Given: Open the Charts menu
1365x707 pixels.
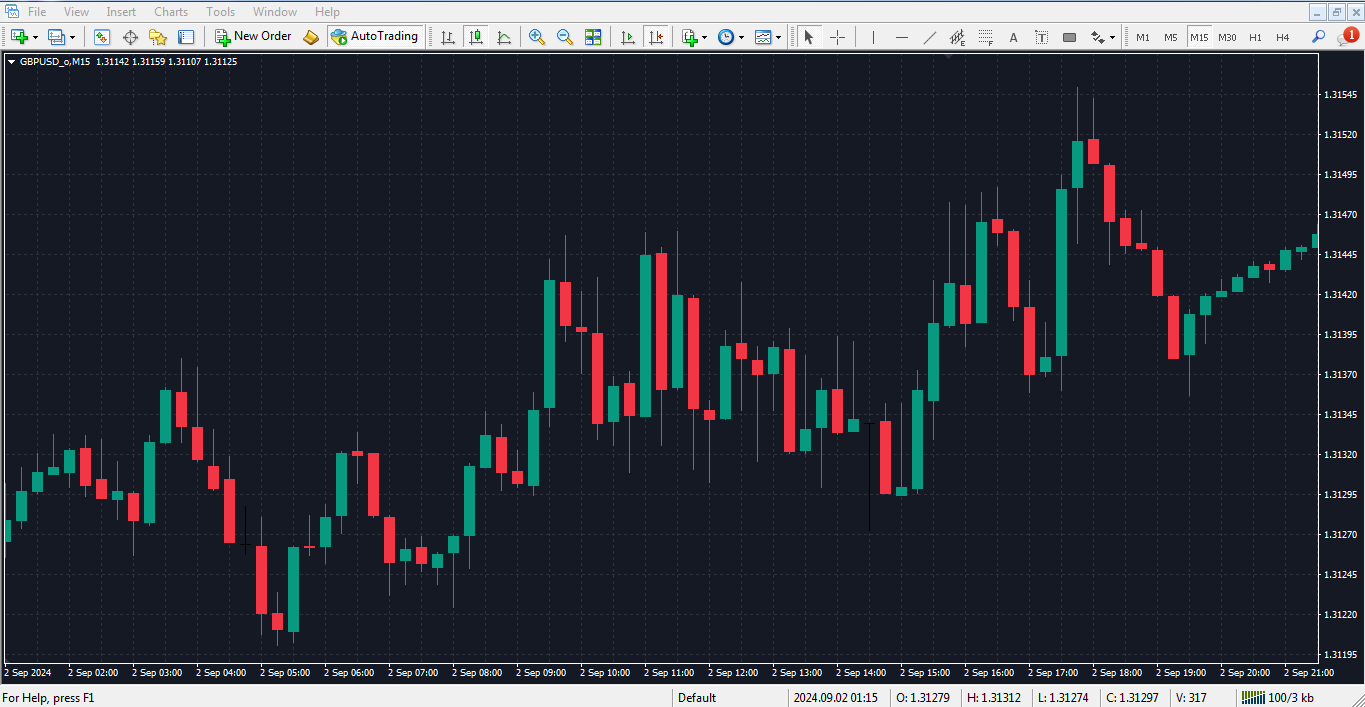Looking at the screenshot, I should click(170, 12).
